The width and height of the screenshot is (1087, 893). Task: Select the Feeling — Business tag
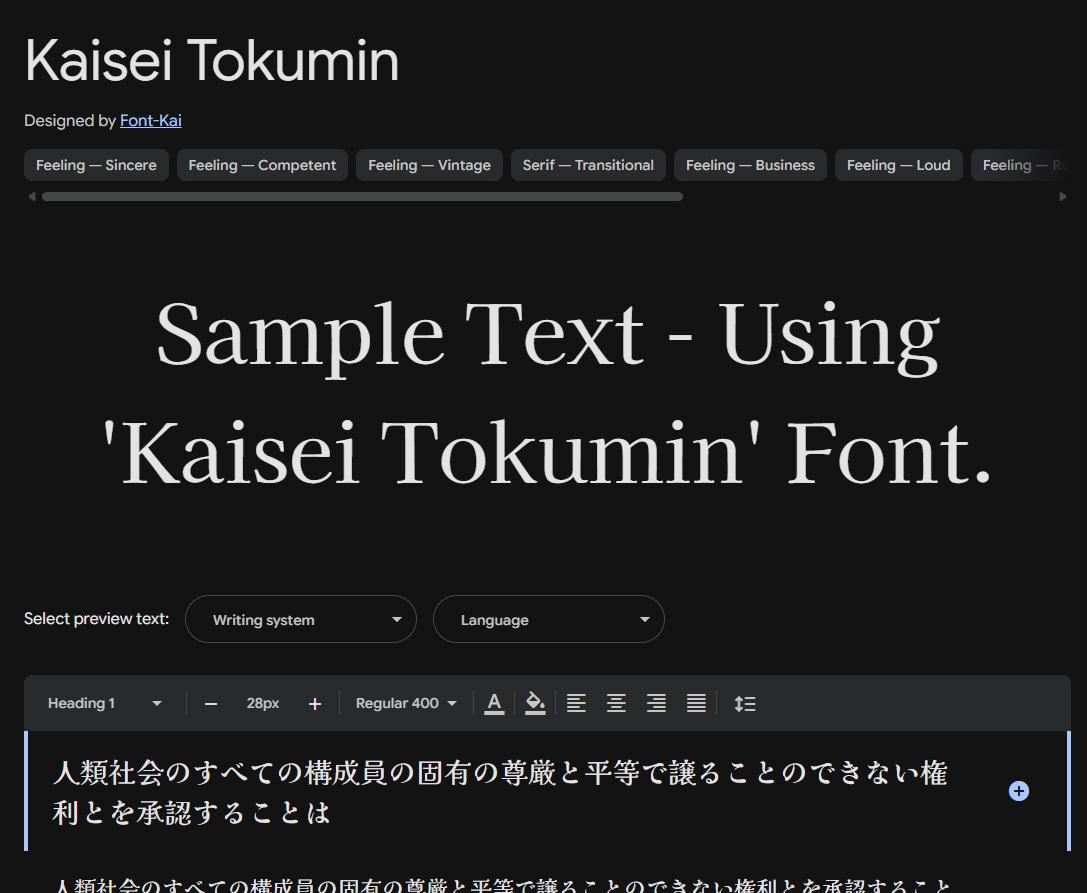tap(750, 165)
